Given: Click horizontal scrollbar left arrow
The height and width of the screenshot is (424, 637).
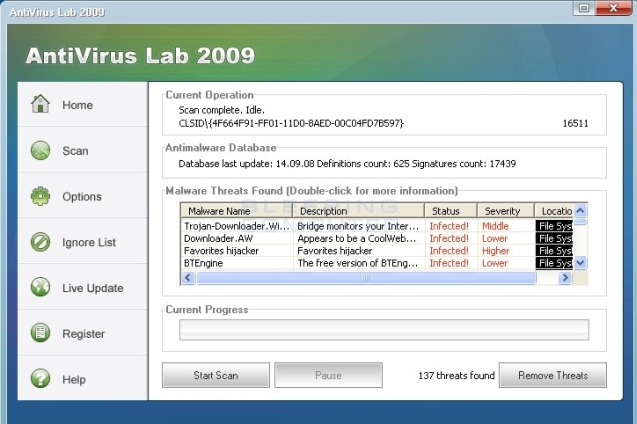Looking at the screenshot, I should pyautogui.click(x=188, y=278).
